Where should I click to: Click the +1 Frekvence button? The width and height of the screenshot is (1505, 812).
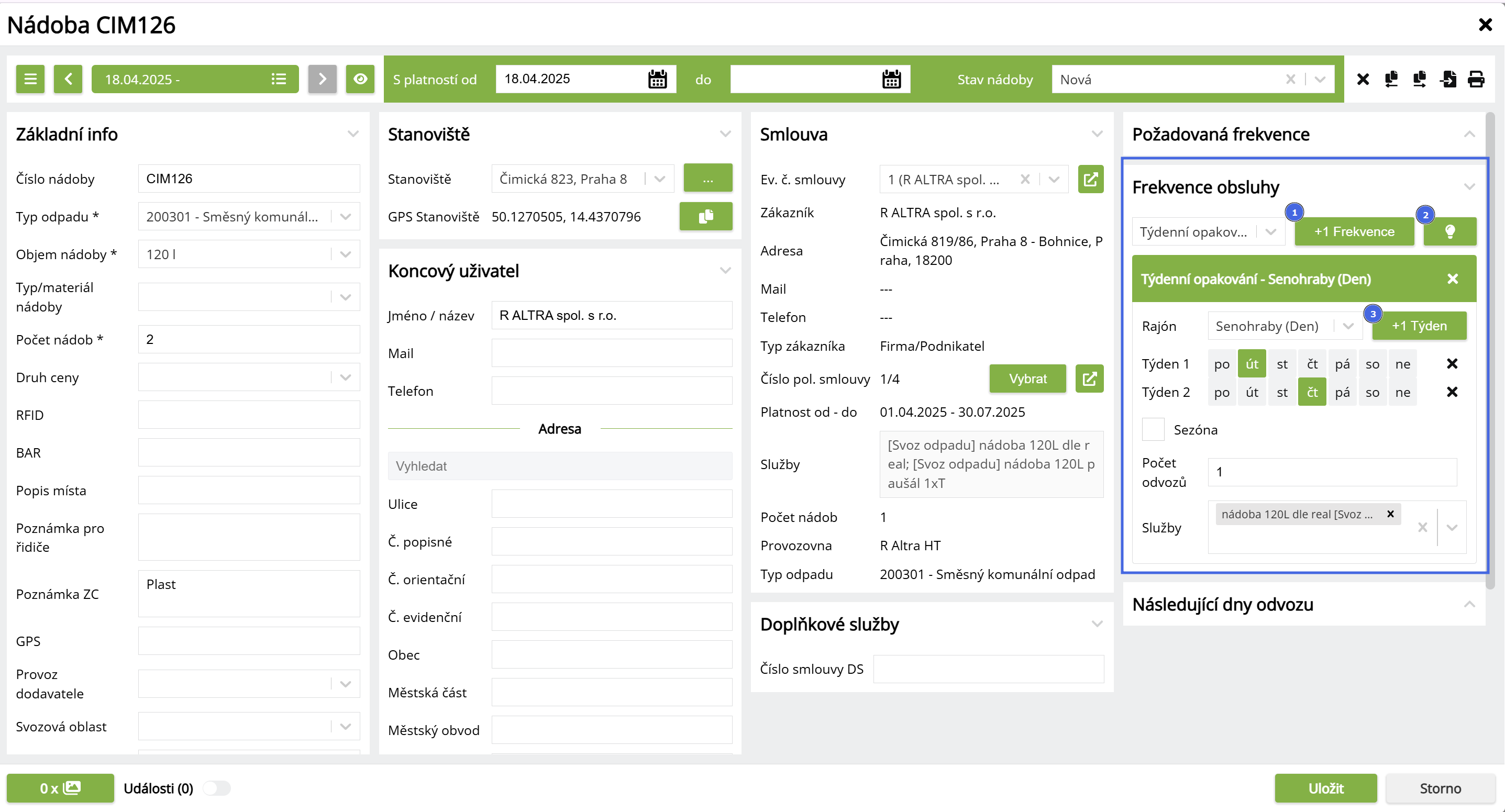[1354, 232]
